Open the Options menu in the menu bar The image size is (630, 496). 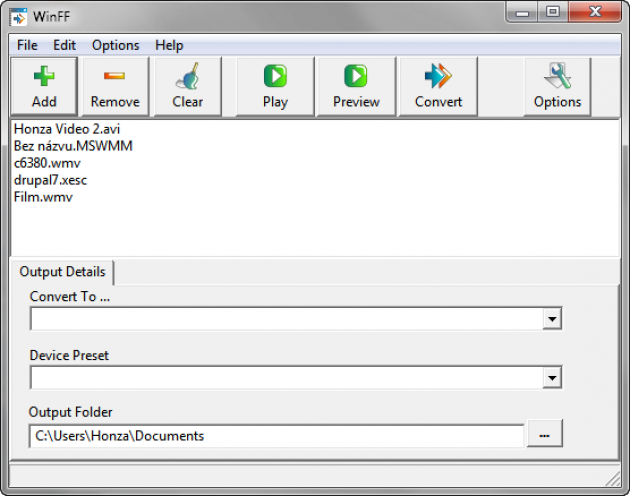point(116,45)
